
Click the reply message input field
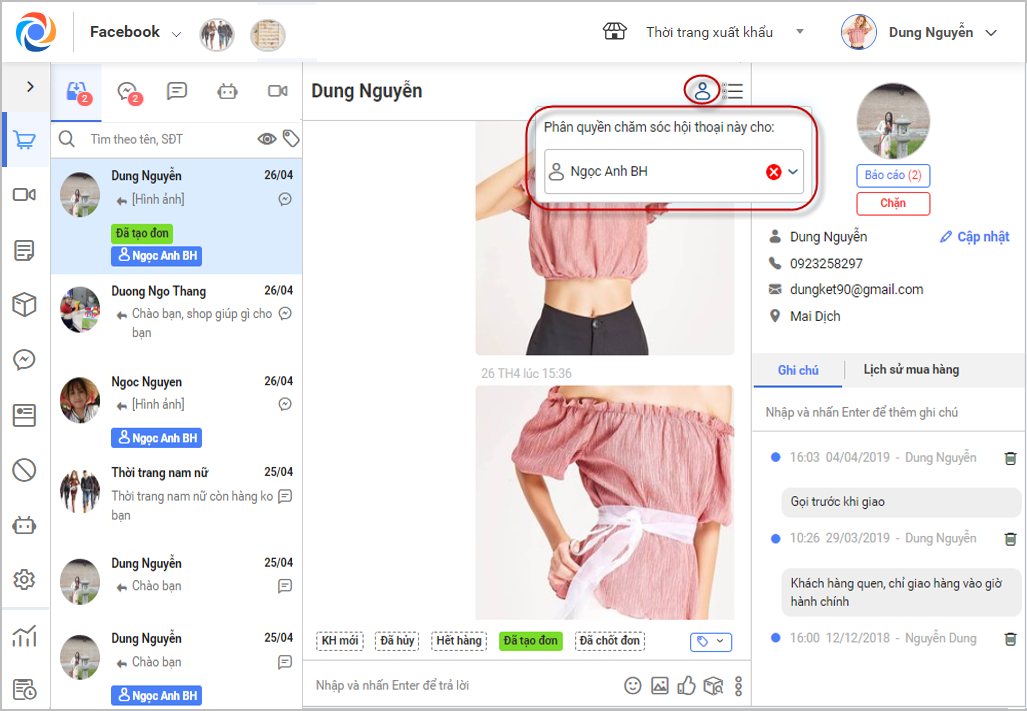coord(458,685)
